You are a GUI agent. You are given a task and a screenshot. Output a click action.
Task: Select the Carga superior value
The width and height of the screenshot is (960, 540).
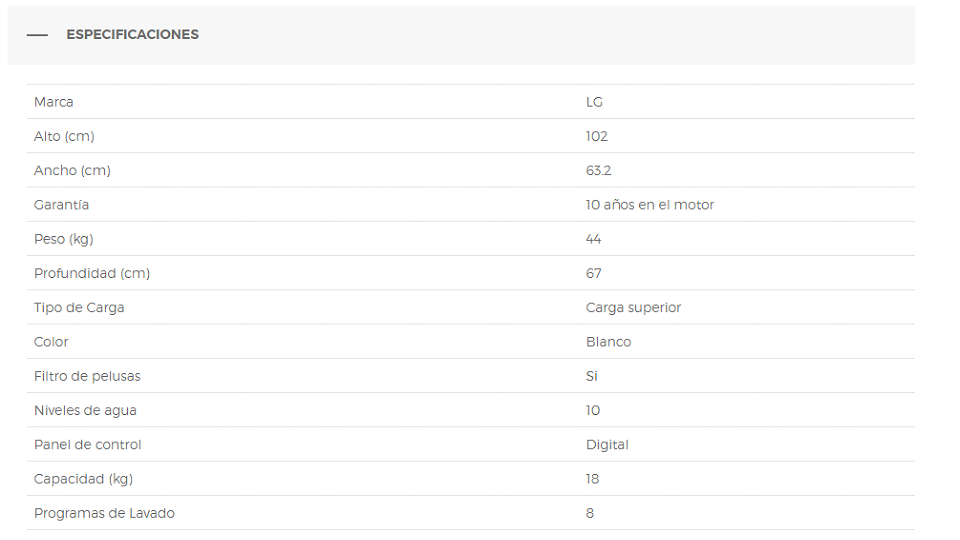click(x=634, y=308)
